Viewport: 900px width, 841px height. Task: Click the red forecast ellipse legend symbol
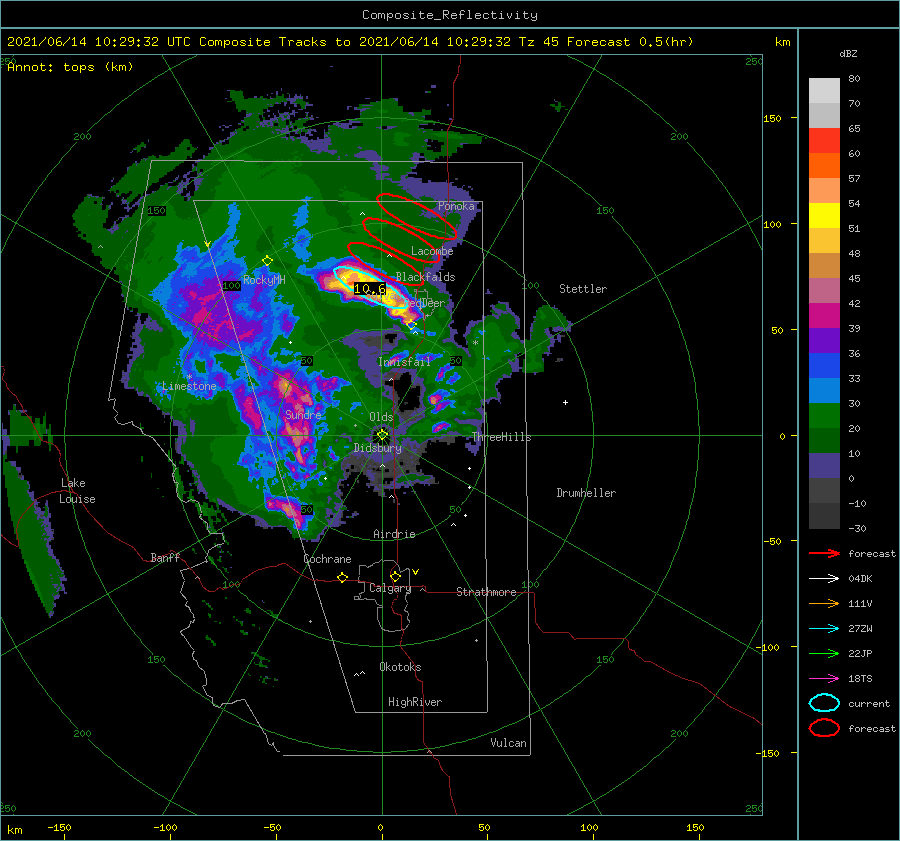824,728
